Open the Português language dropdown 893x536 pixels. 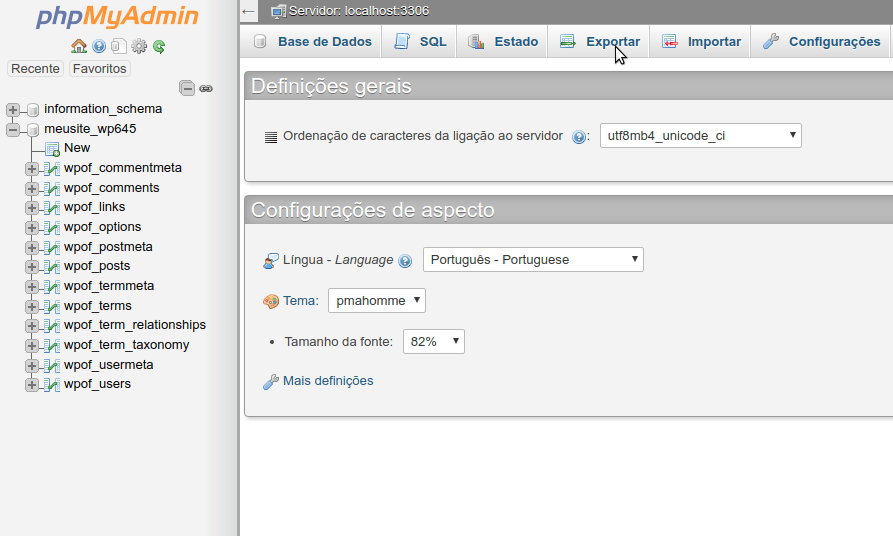pyautogui.click(x=533, y=260)
